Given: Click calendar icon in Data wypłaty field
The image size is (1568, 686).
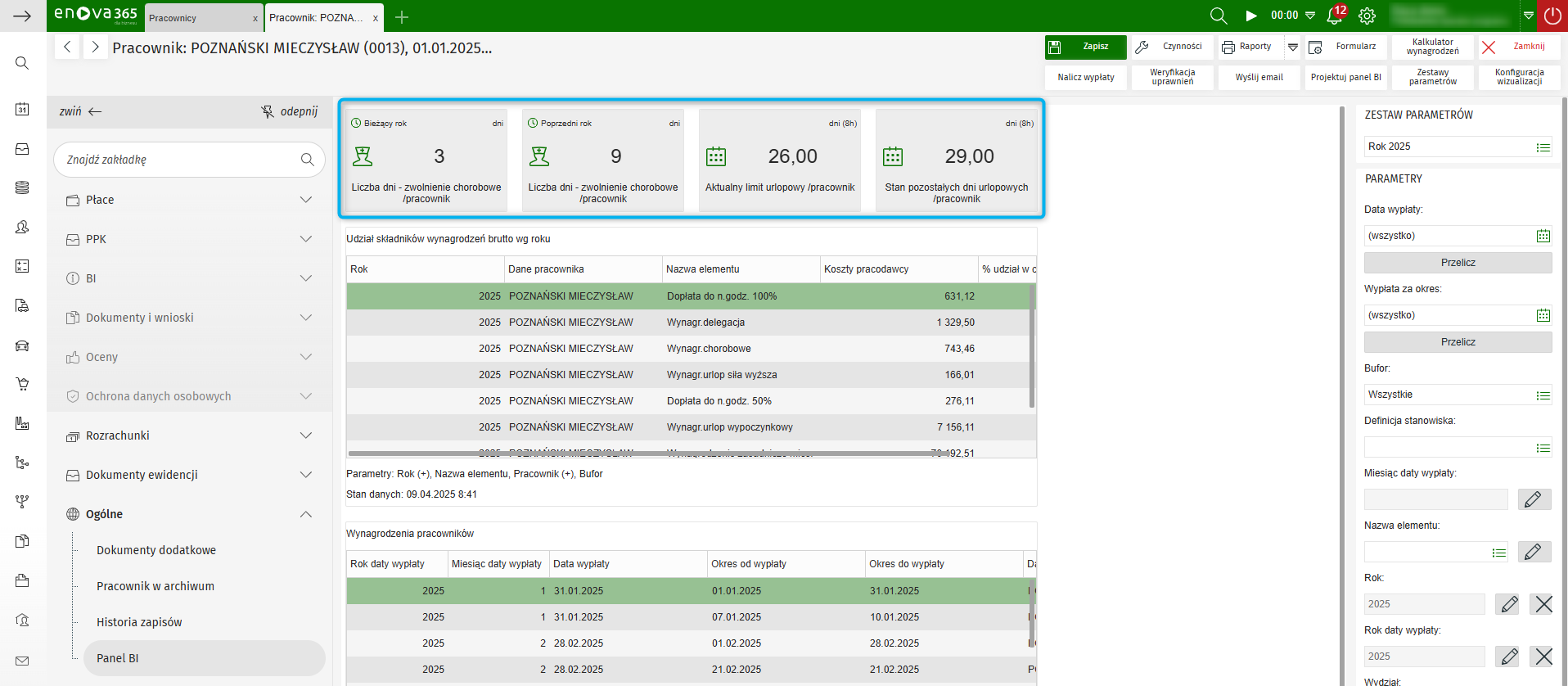Looking at the screenshot, I should pyautogui.click(x=1543, y=236).
